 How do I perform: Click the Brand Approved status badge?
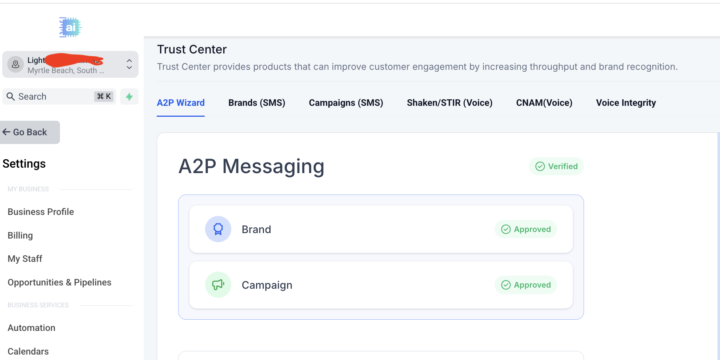click(x=526, y=229)
